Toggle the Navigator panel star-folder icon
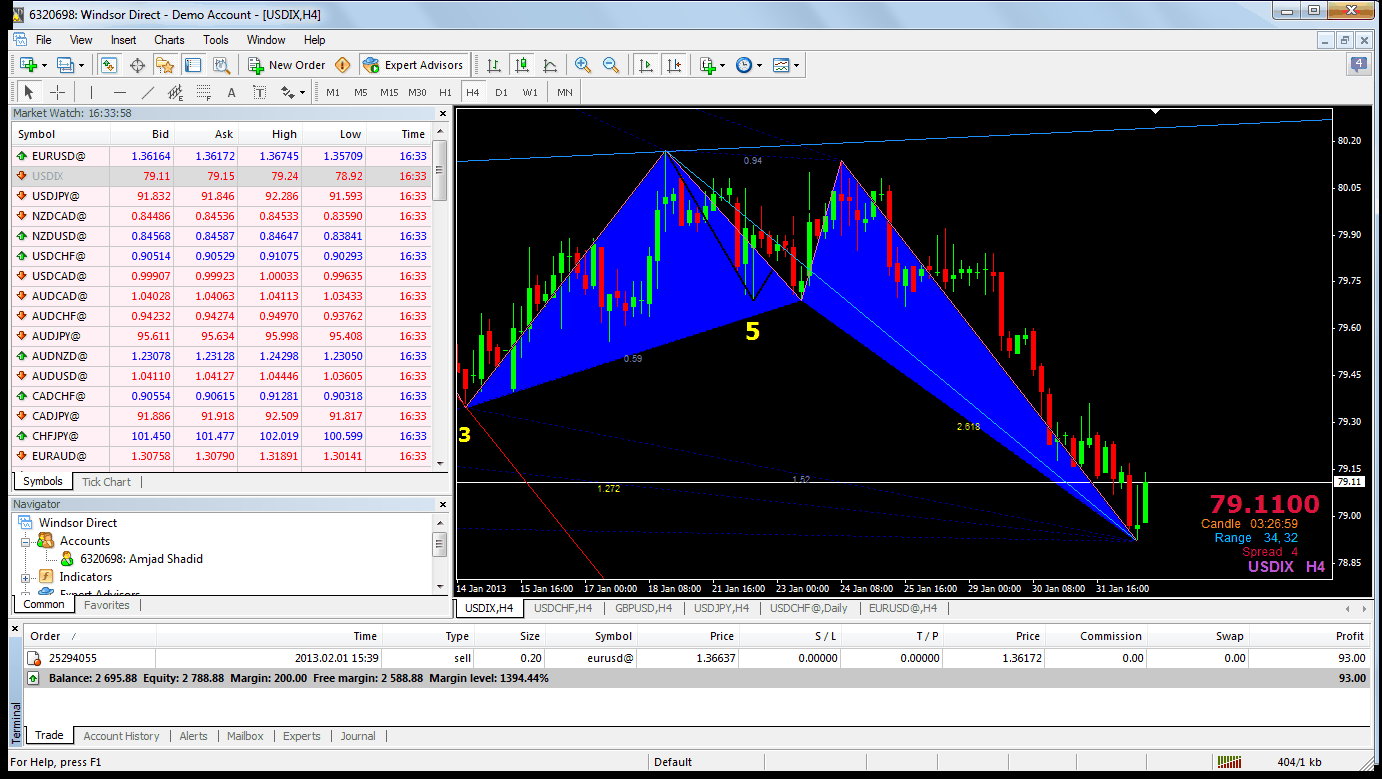 (165, 65)
